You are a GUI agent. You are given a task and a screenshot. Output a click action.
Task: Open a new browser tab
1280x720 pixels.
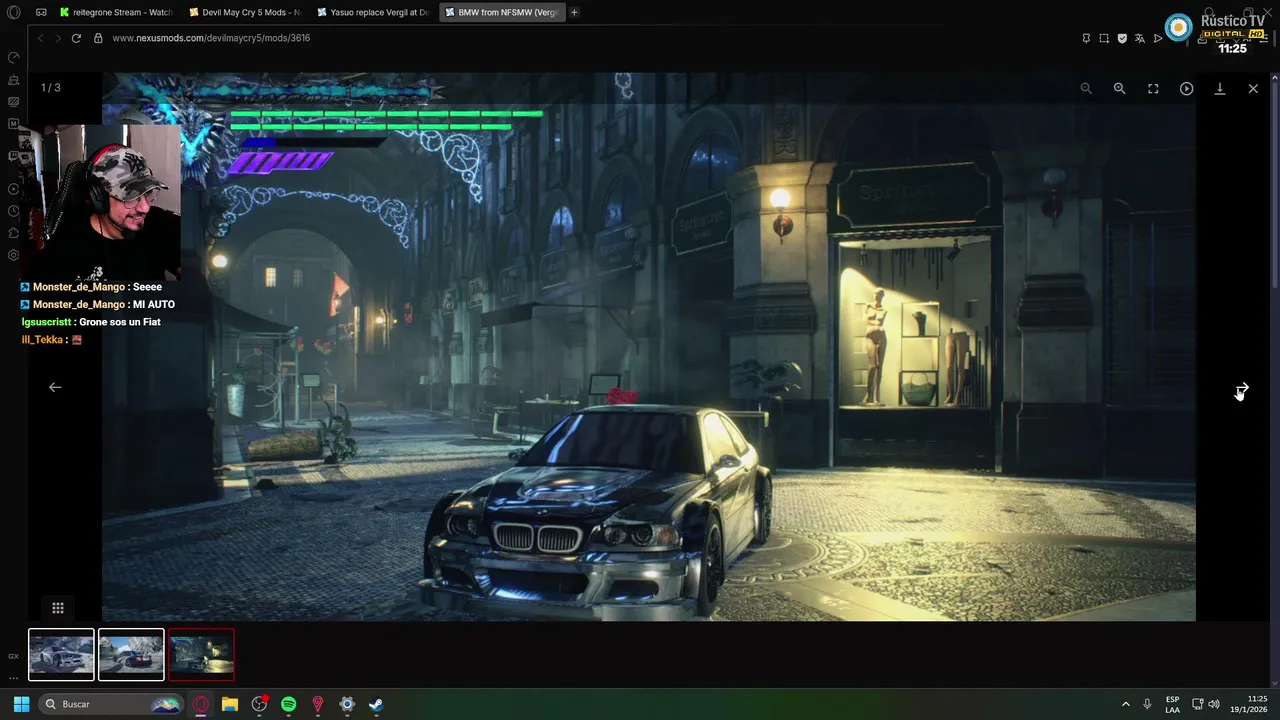574,12
